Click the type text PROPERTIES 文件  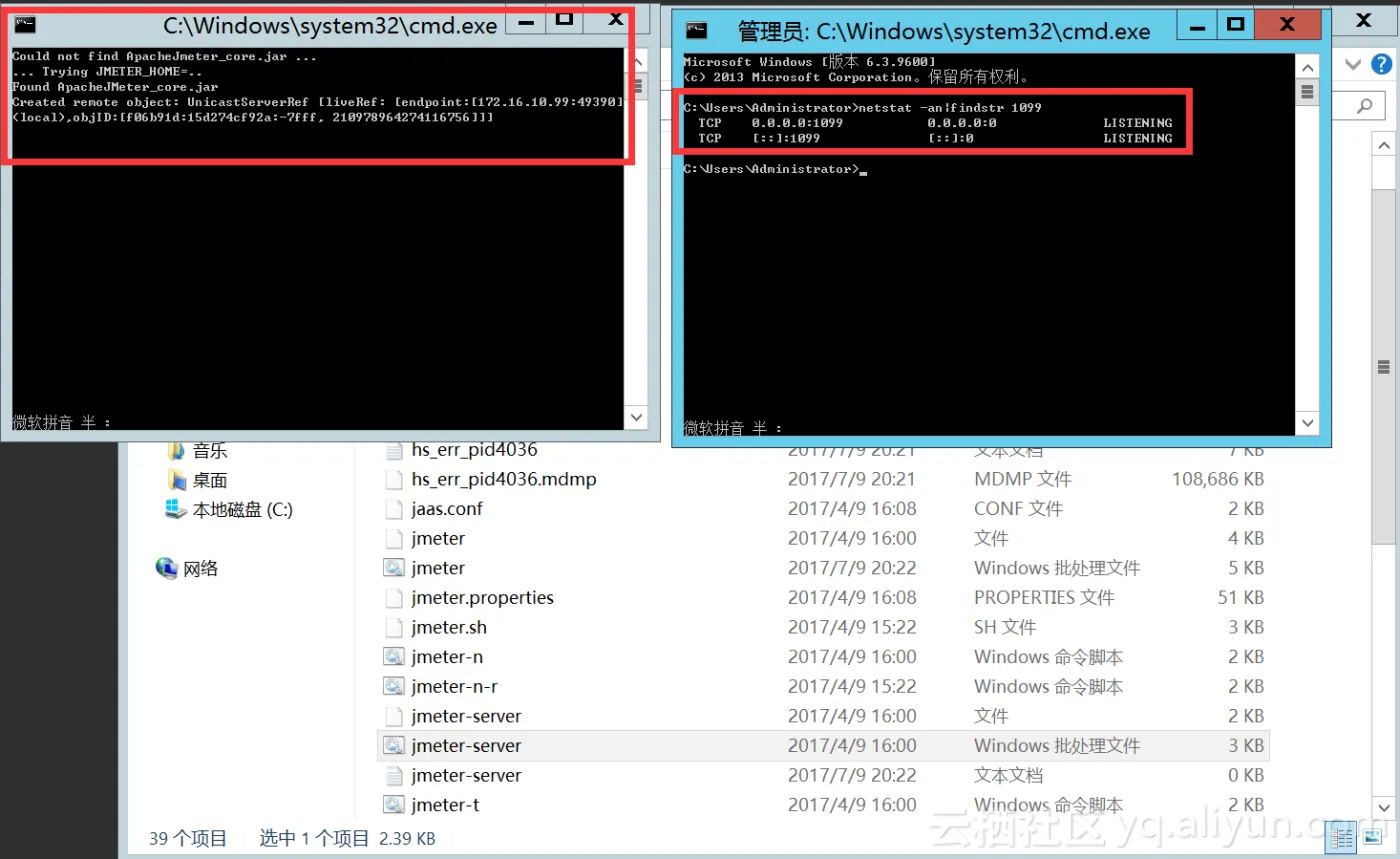[1044, 598]
